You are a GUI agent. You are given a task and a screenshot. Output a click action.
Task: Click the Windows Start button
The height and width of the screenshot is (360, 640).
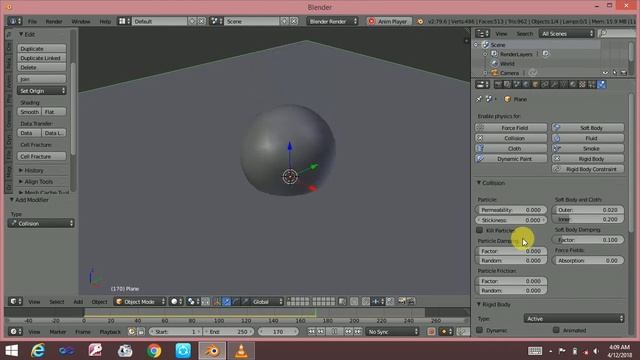(x=11, y=351)
